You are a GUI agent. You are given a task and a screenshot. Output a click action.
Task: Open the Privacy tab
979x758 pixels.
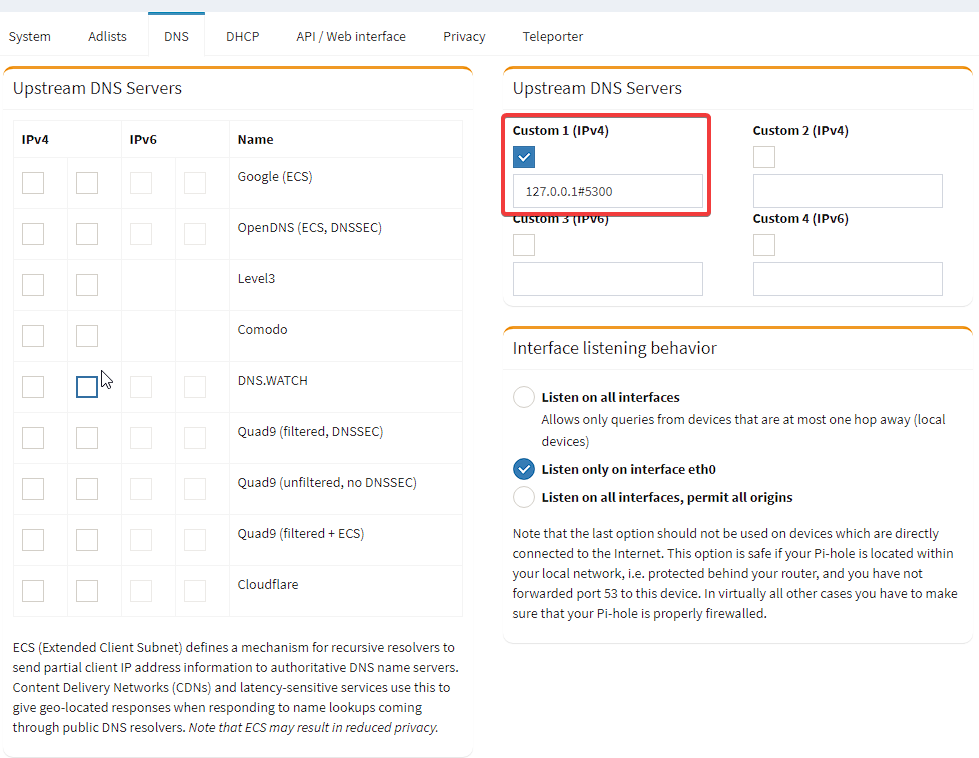(464, 36)
